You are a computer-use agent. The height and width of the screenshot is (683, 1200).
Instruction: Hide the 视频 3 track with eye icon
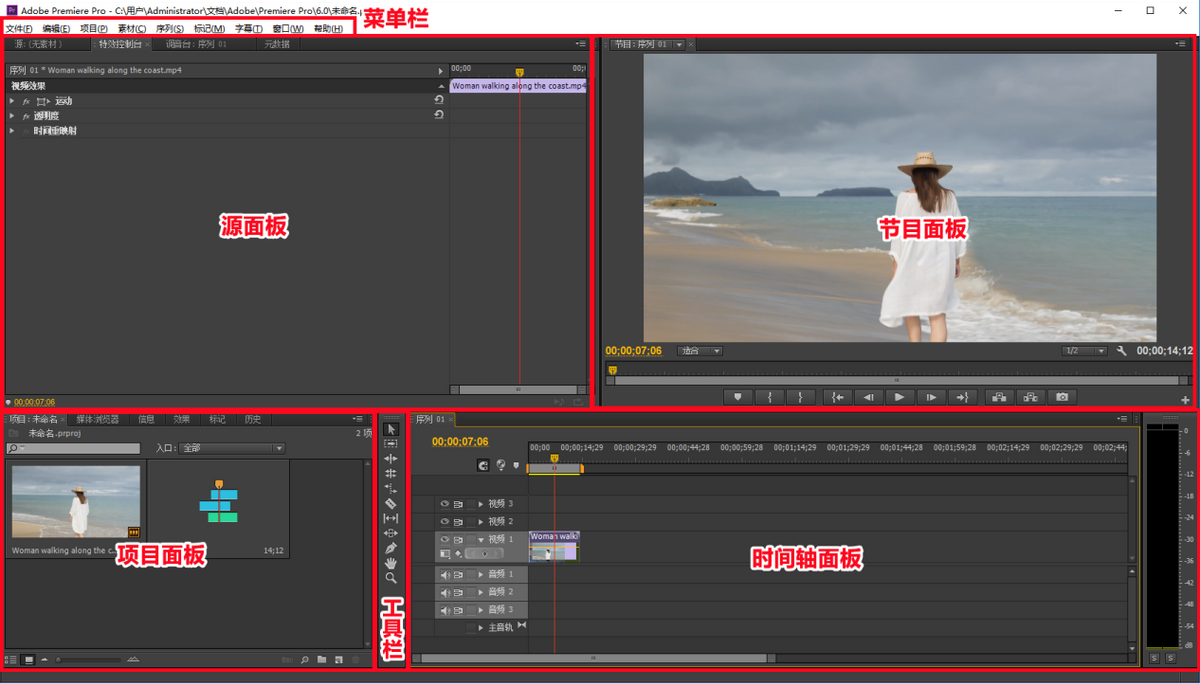click(x=445, y=504)
